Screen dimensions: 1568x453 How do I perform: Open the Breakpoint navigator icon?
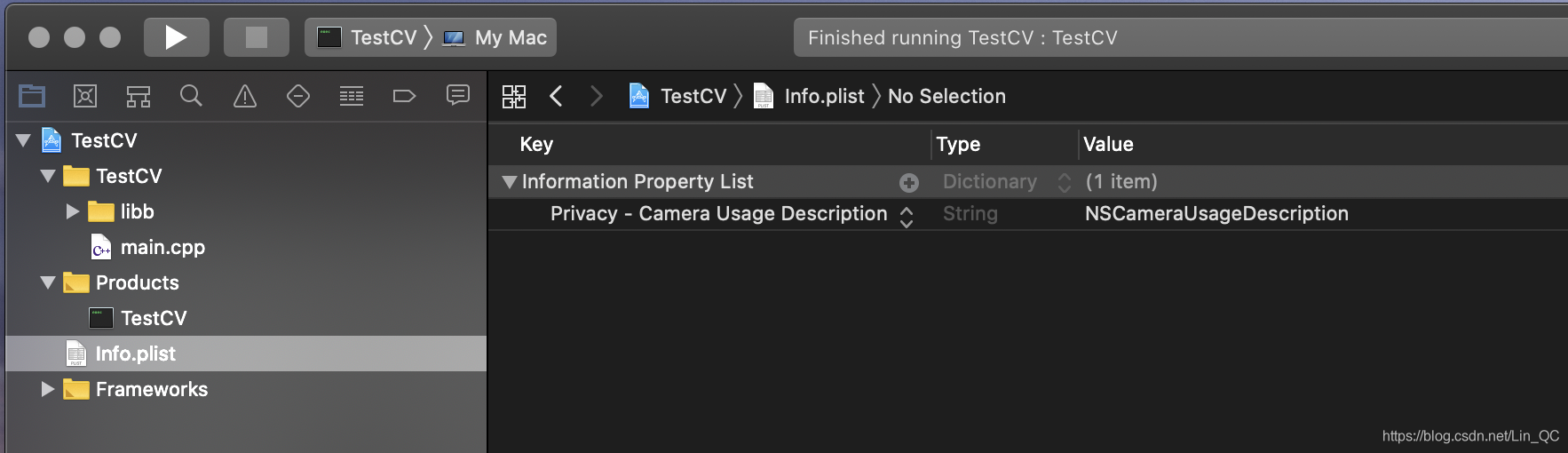coord(404,96)
